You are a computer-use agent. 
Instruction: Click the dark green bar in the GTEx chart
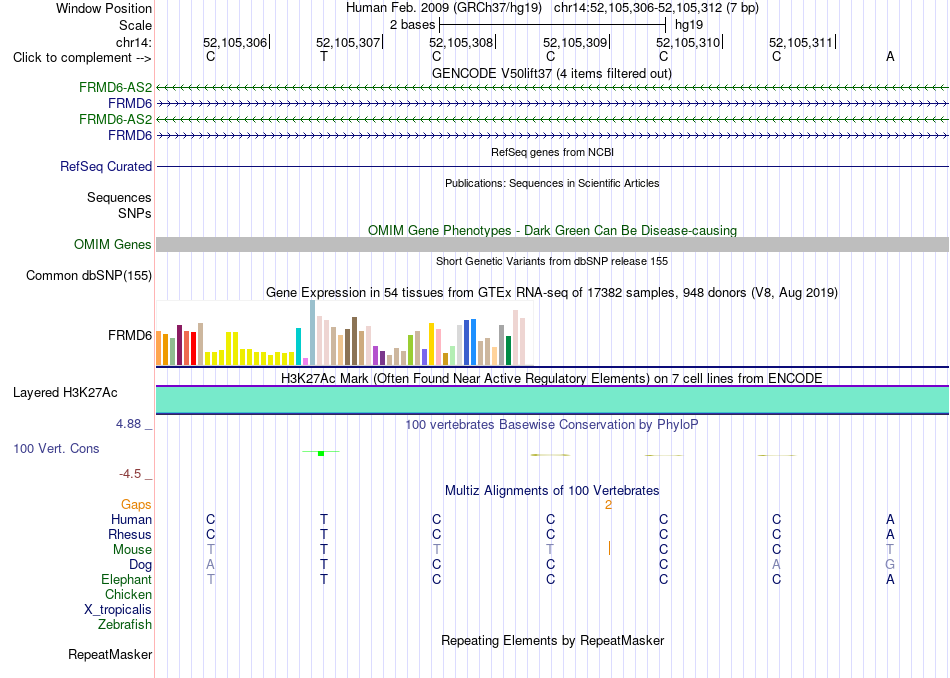click(x=508, y=350)
